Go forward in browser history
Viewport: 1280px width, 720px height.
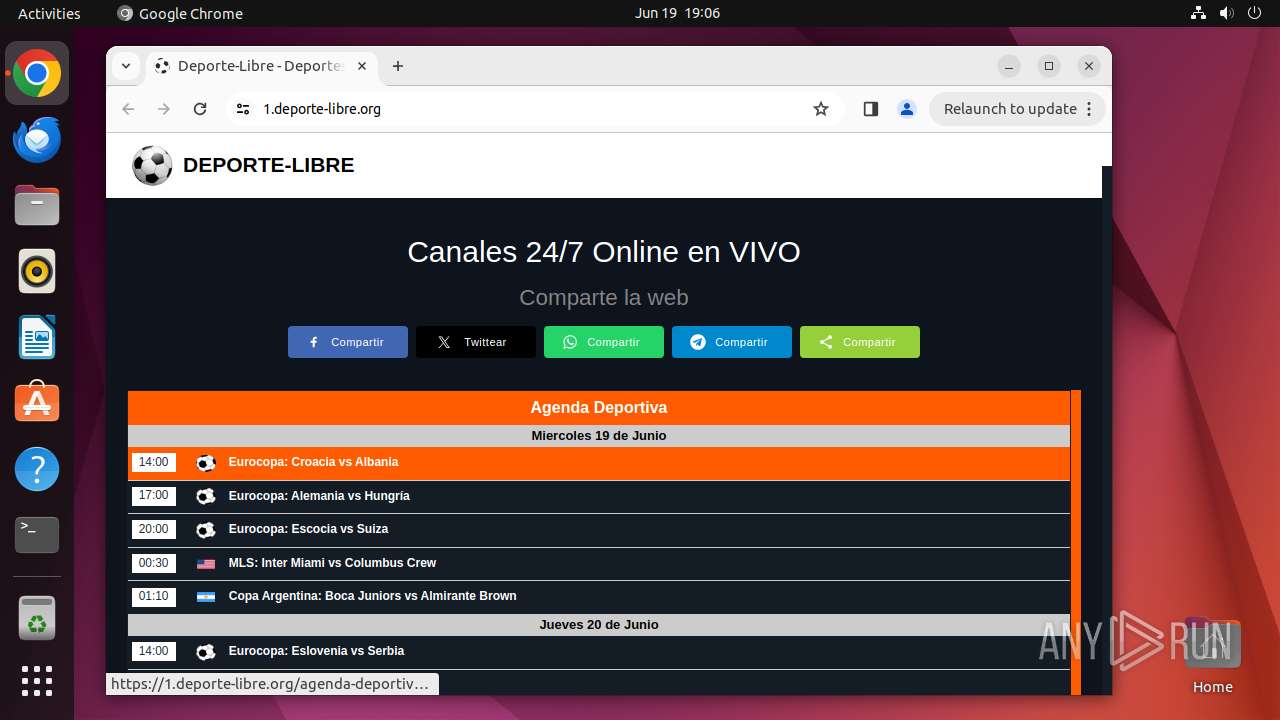(164, 109)
